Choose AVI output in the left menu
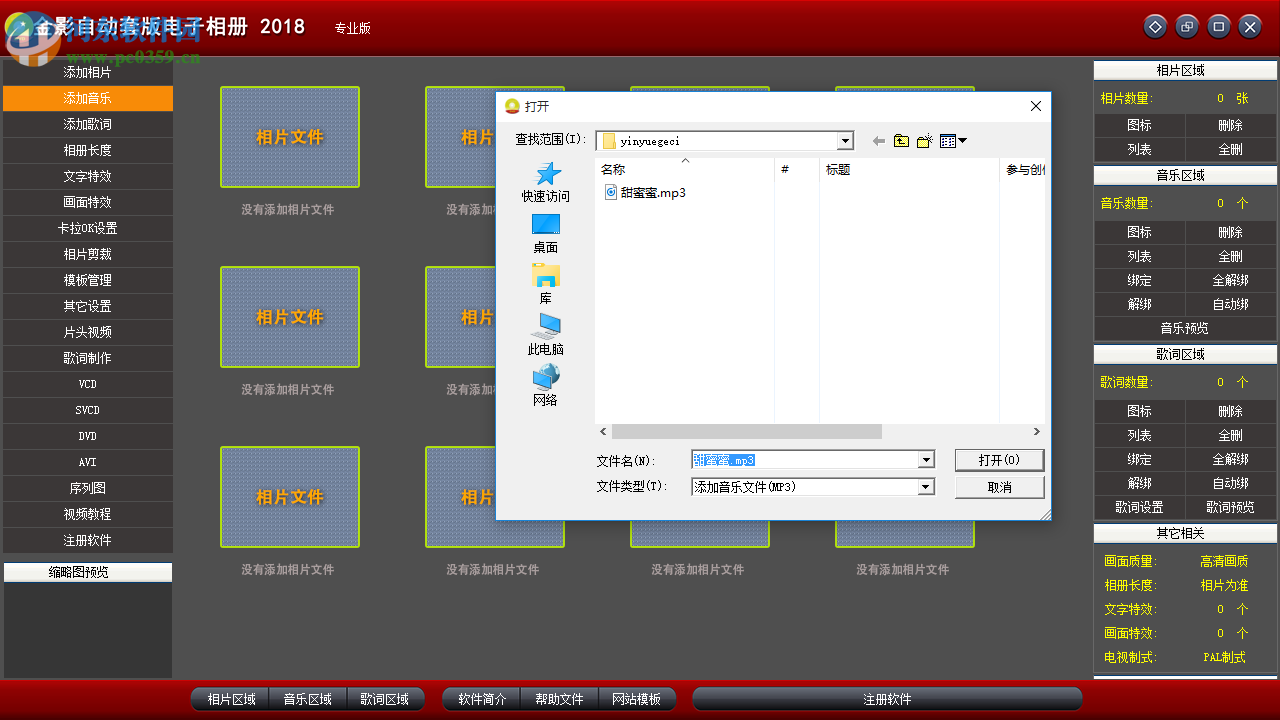 [x=88, y=462]
